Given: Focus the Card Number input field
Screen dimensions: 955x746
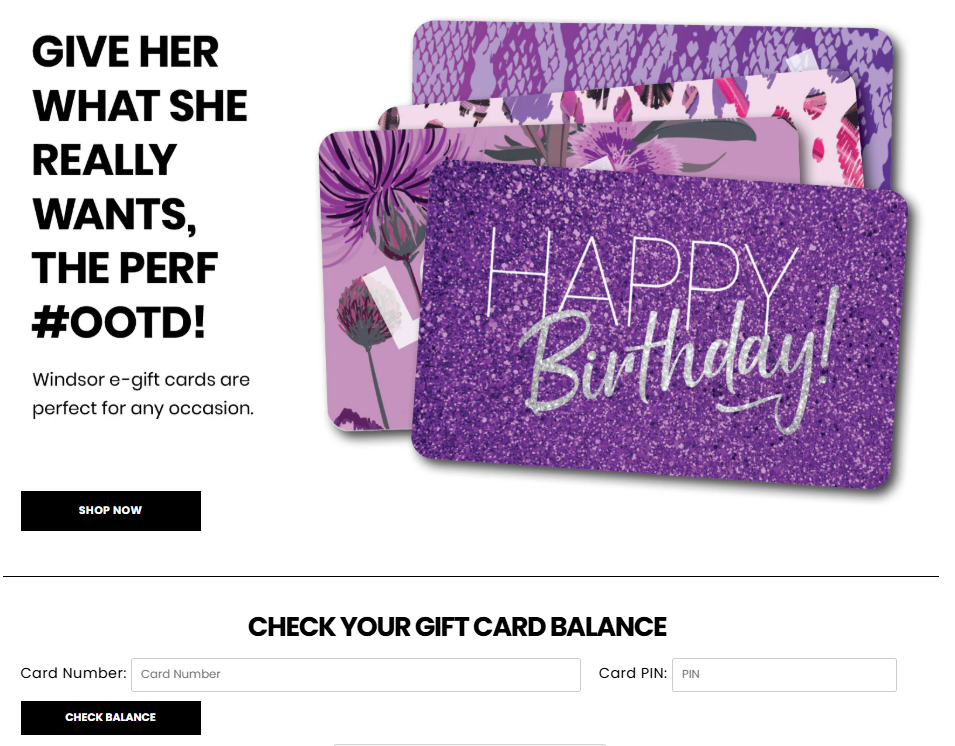Looking at the screenshot, I should pos(355,674).
